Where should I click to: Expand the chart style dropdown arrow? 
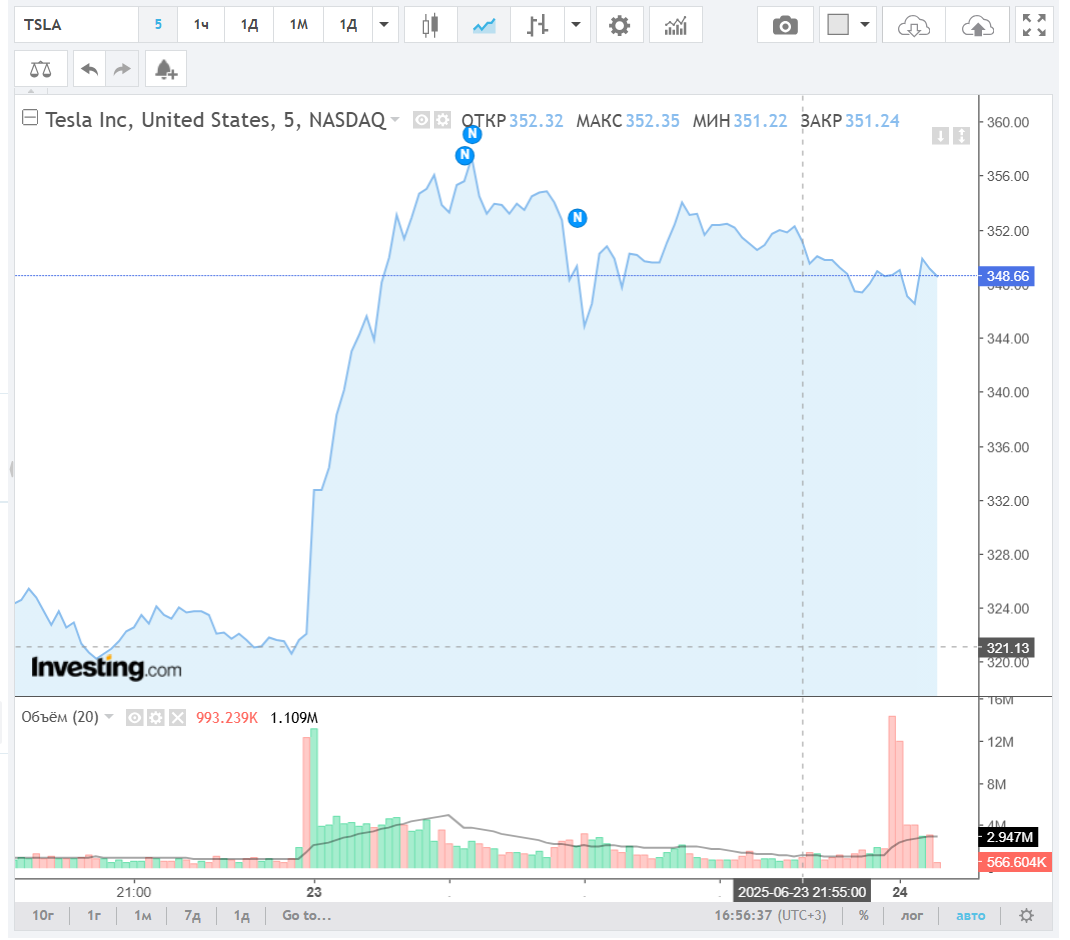(x=577, y=25)
